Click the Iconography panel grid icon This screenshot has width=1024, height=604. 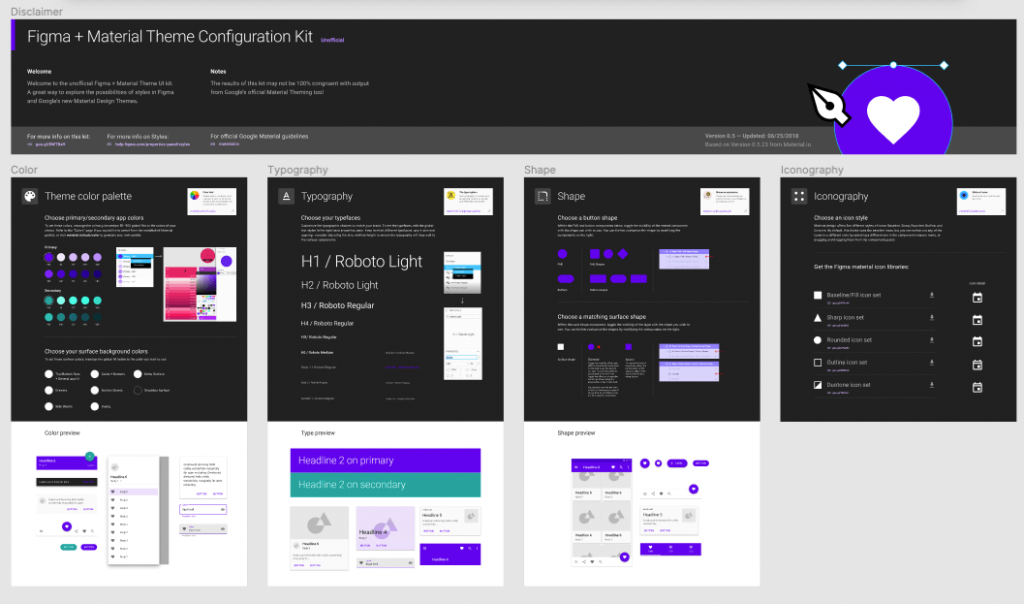click(x=797, y=196)
